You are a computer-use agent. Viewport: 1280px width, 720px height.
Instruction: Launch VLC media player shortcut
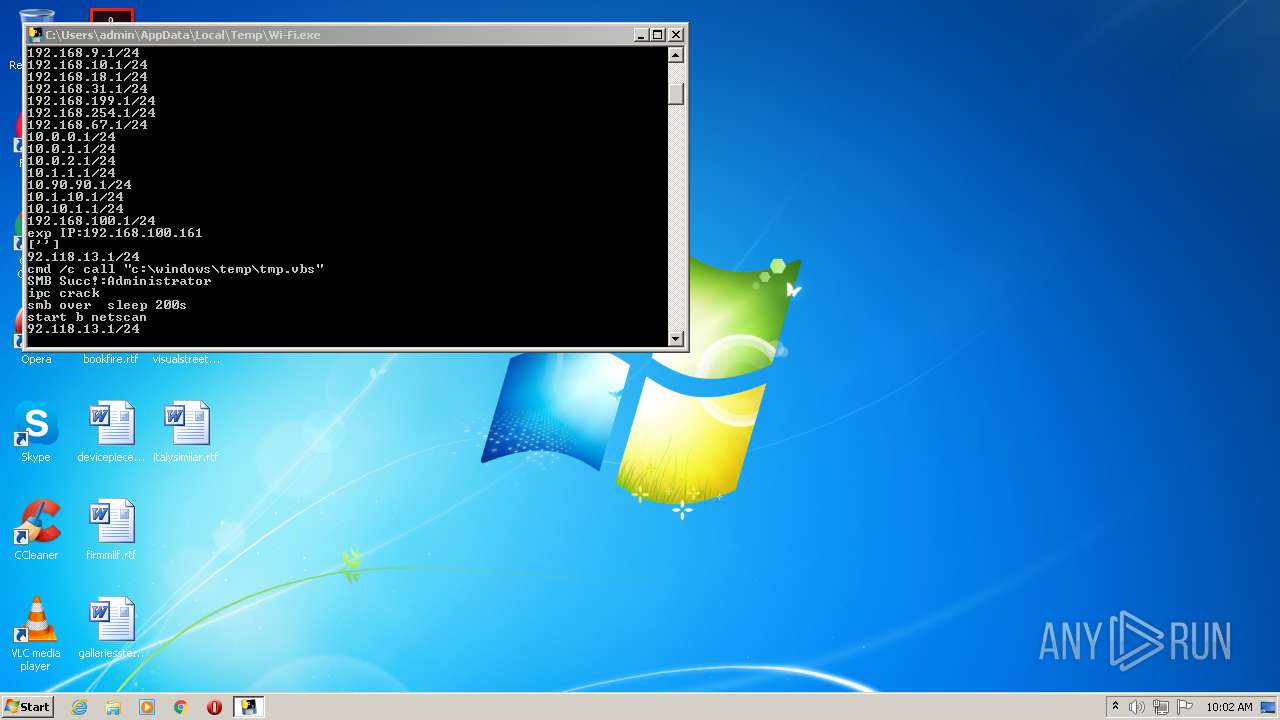click(36, 634)
